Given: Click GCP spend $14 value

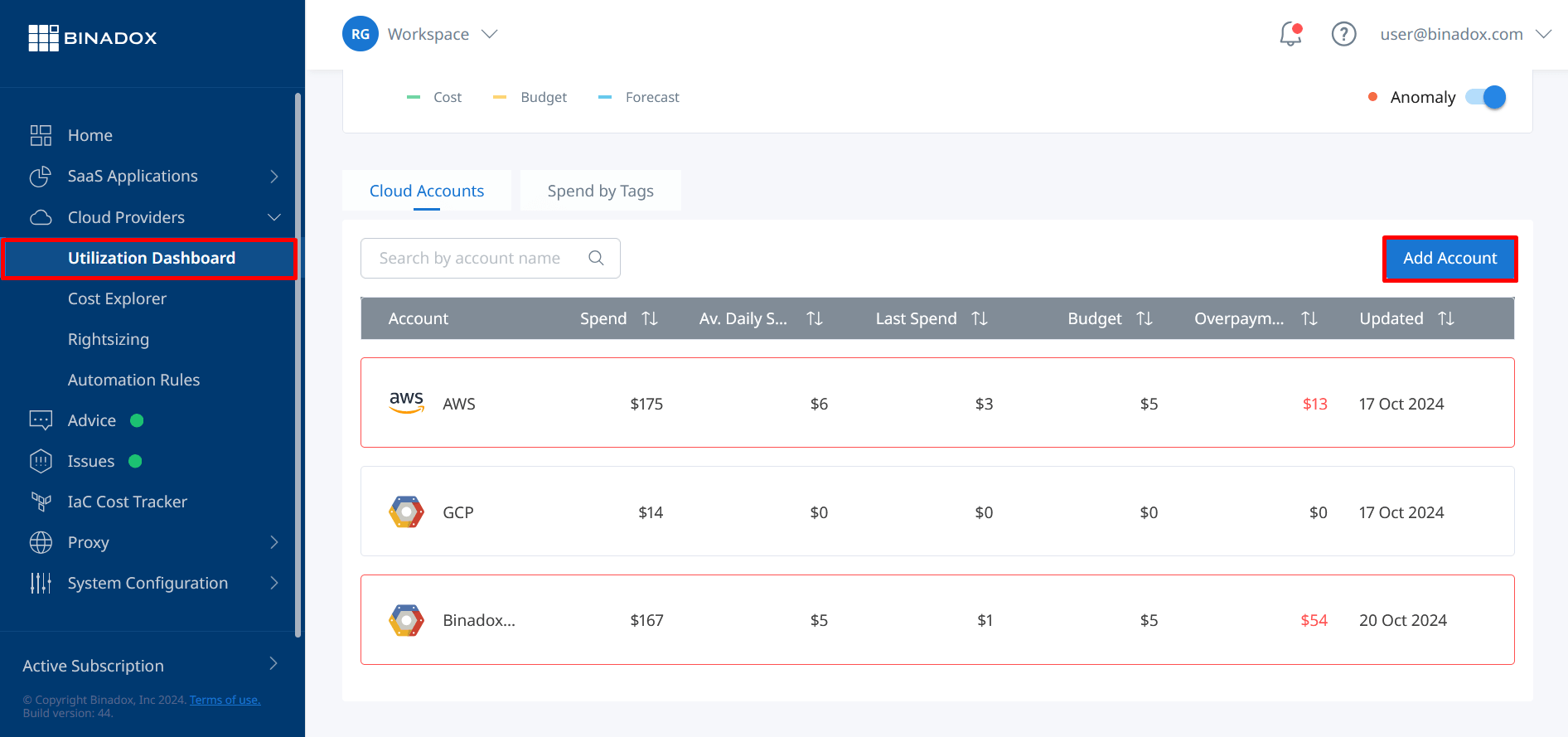Looking at the screenshot, I should click(x=651, y=512).
